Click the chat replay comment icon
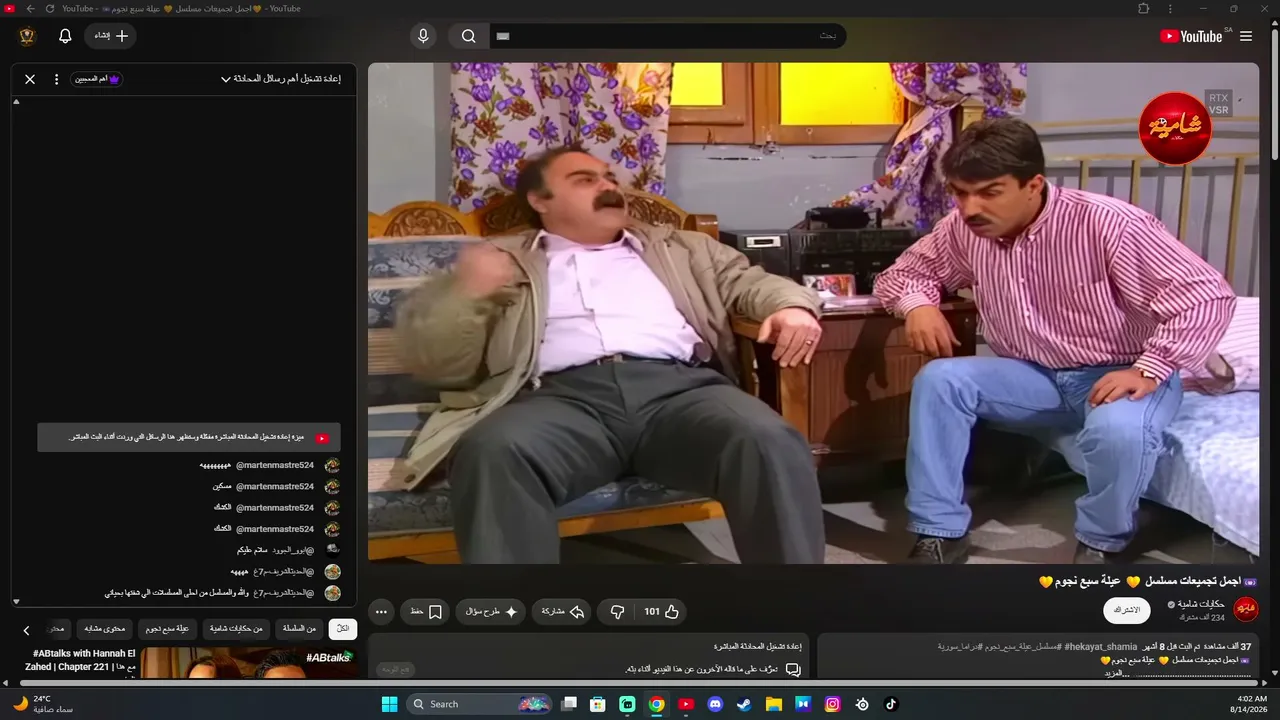Viewport: 1280px width, 720px height. click(x=793, y=669)
